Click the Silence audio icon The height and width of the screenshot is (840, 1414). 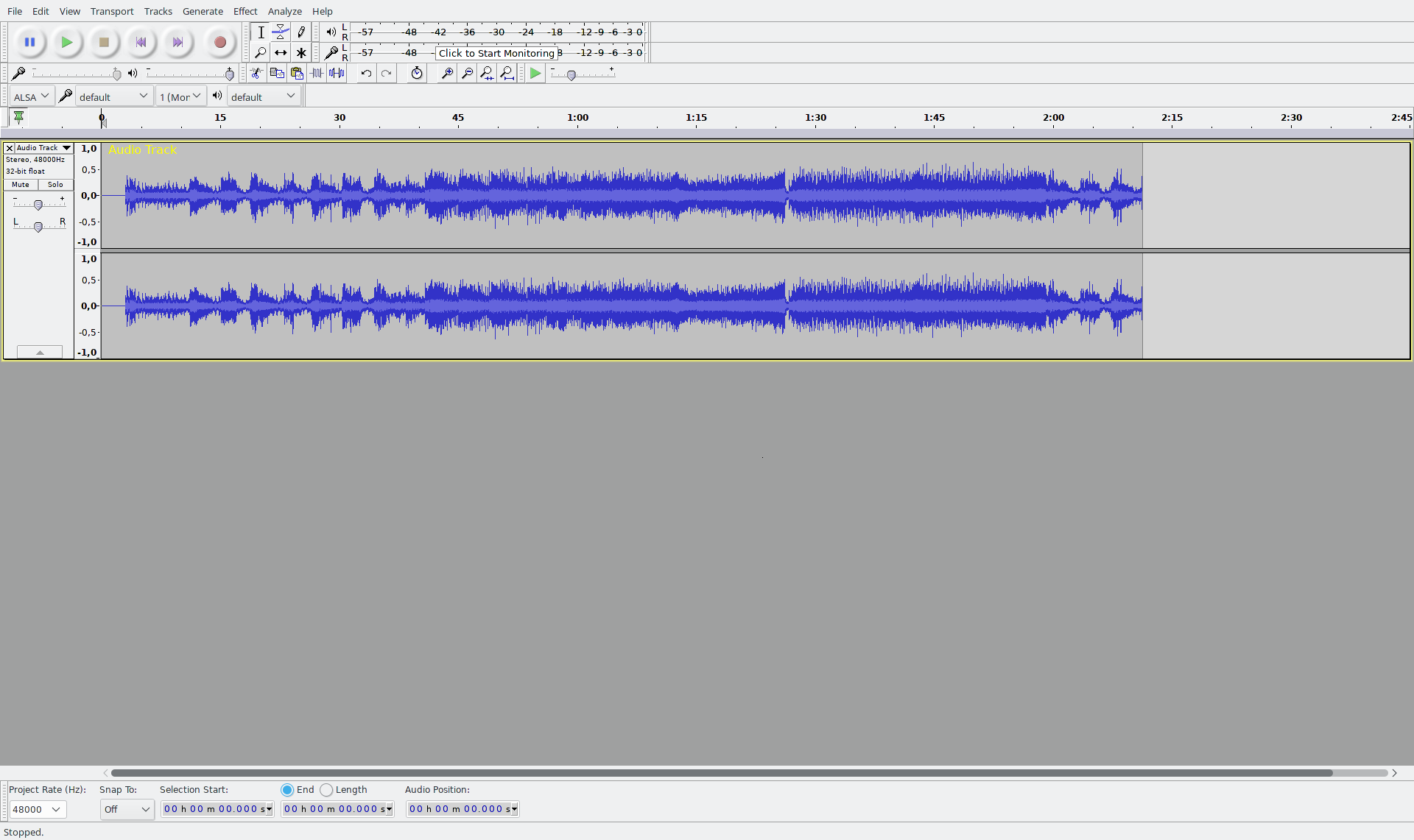tap(337, 73)
